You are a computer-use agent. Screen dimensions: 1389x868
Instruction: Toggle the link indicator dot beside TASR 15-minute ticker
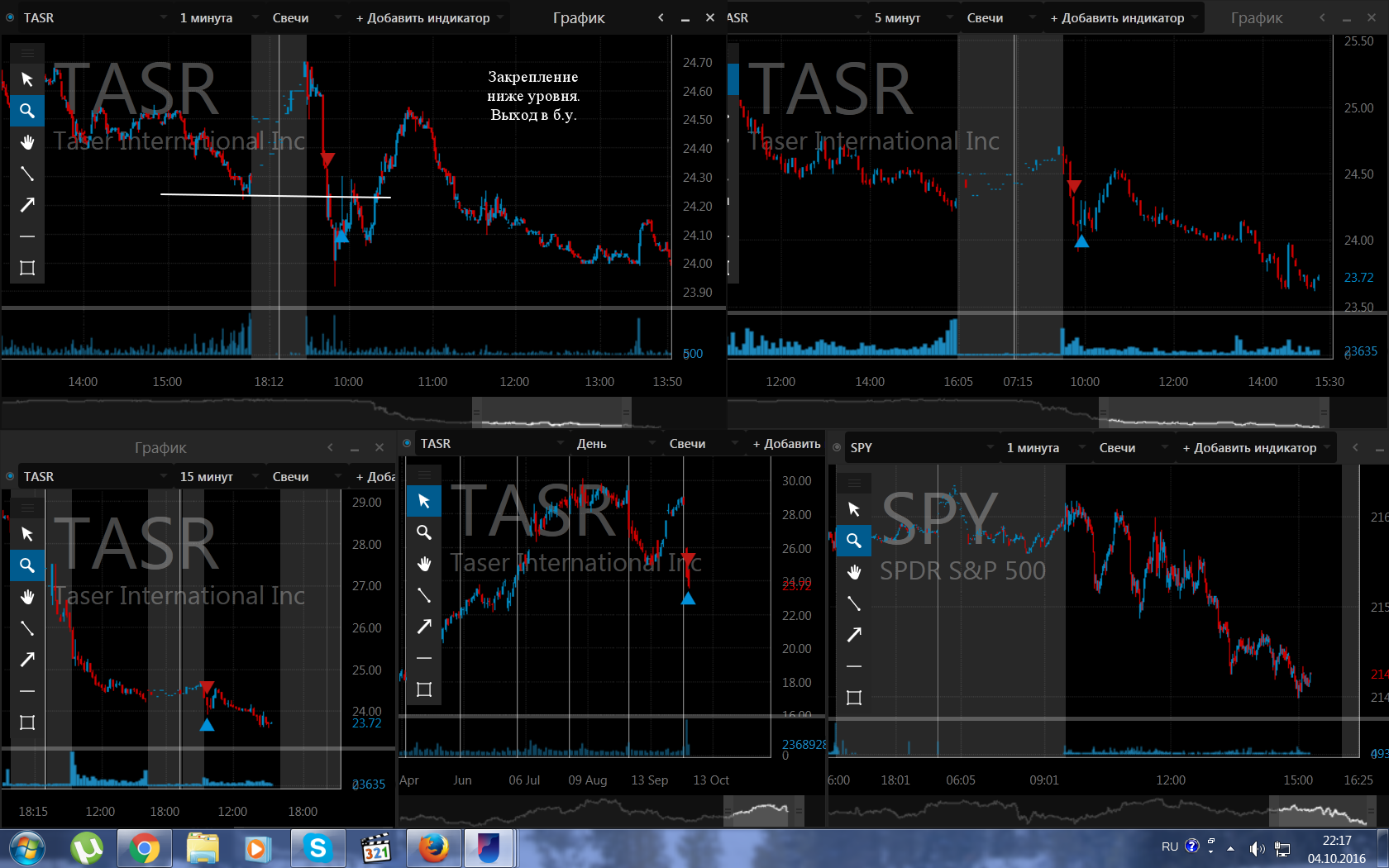click(x=10, y=476)
